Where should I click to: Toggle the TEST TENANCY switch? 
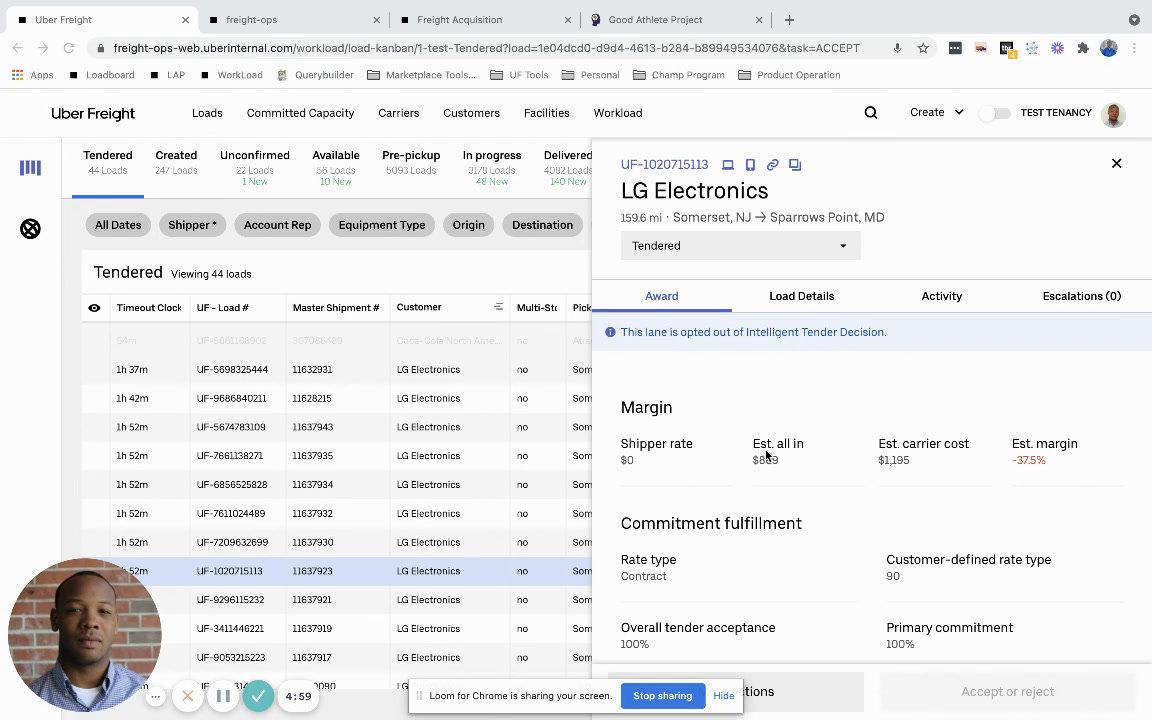[x=995, y=113]
